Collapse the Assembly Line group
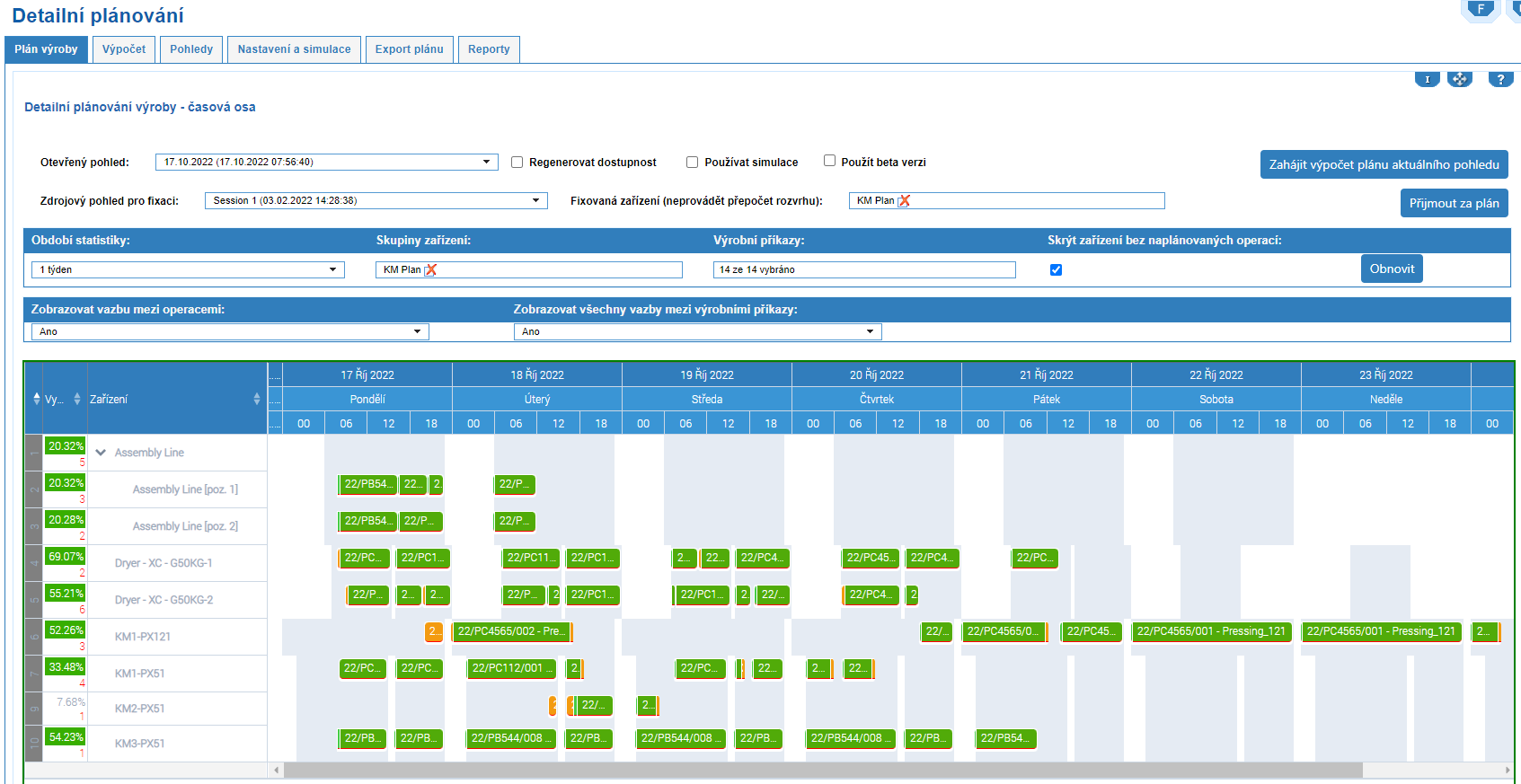This screenshot has width=1521, height=784. pyautogui.click(x=101, y=453)
